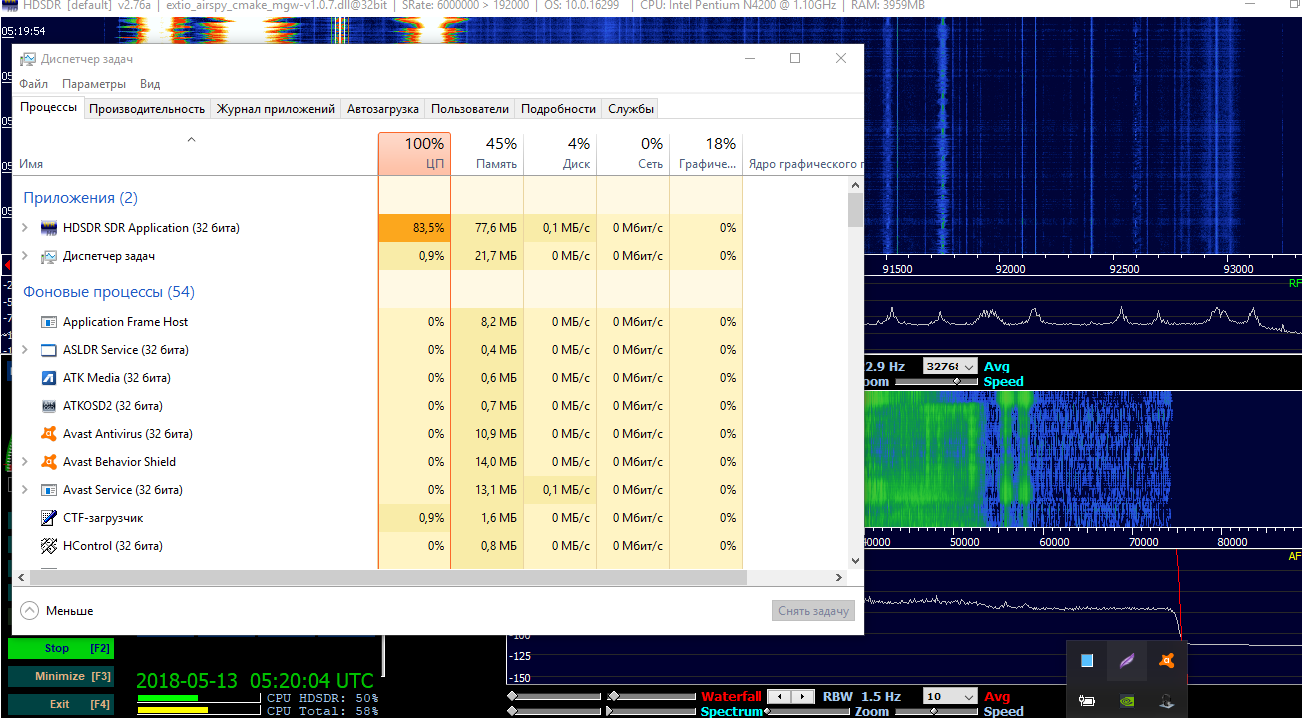Switch to the Журнал приложений tab
Viewport: 1302px width, 718px height.
tap(276, 109)
